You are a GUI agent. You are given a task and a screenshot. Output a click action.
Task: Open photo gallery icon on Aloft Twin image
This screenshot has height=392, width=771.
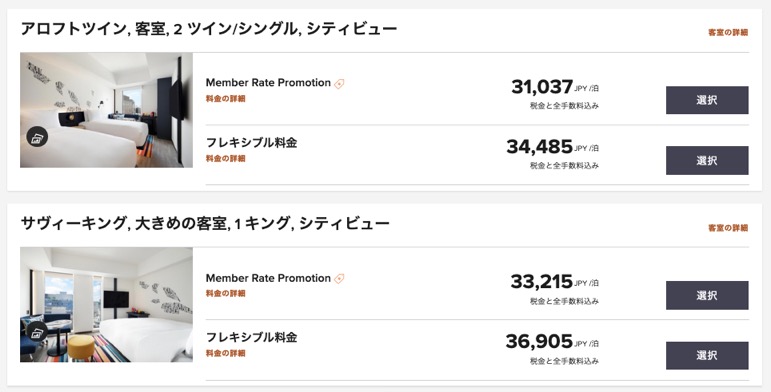(37, 137)
